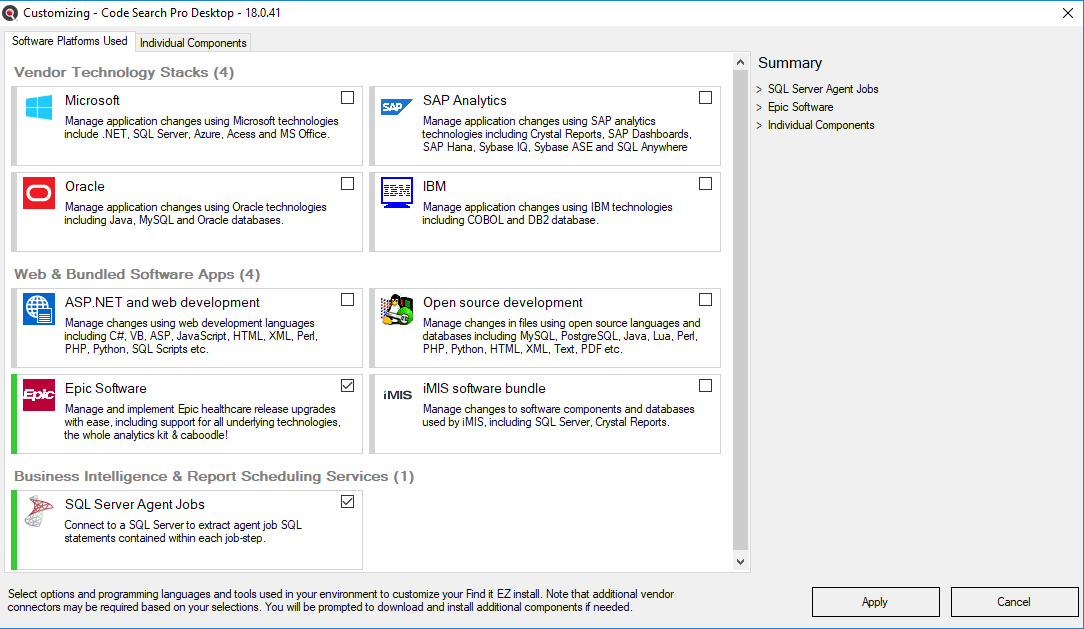
Task: Click the Open source development penguin icon
Action: [x=397, y=309]
